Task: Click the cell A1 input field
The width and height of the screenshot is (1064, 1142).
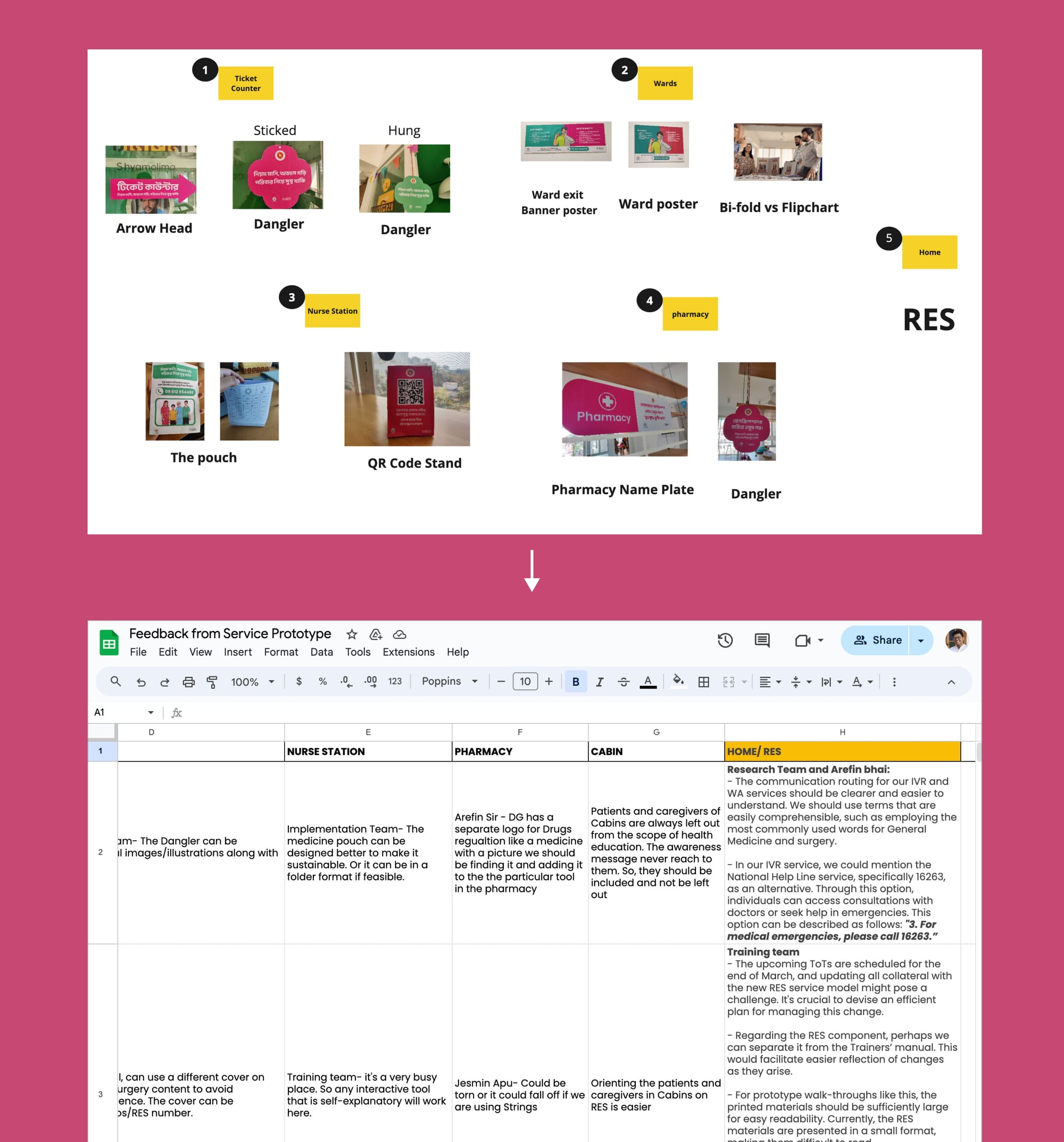Action: coord(121,711)
